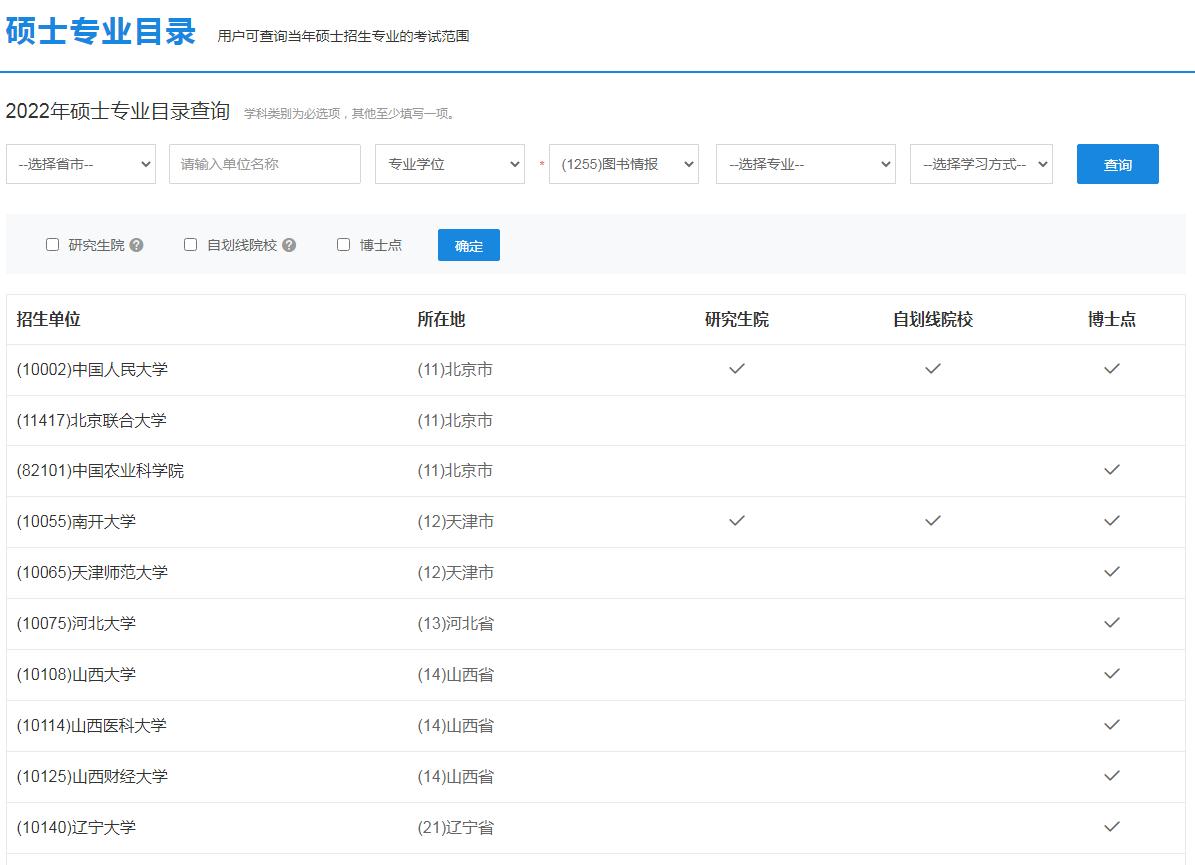The width and height of the screenshot is (1195, 865).
Task: Click 研究生院 checkmark in 中国人民大学 row
Action: click(737, 369)
